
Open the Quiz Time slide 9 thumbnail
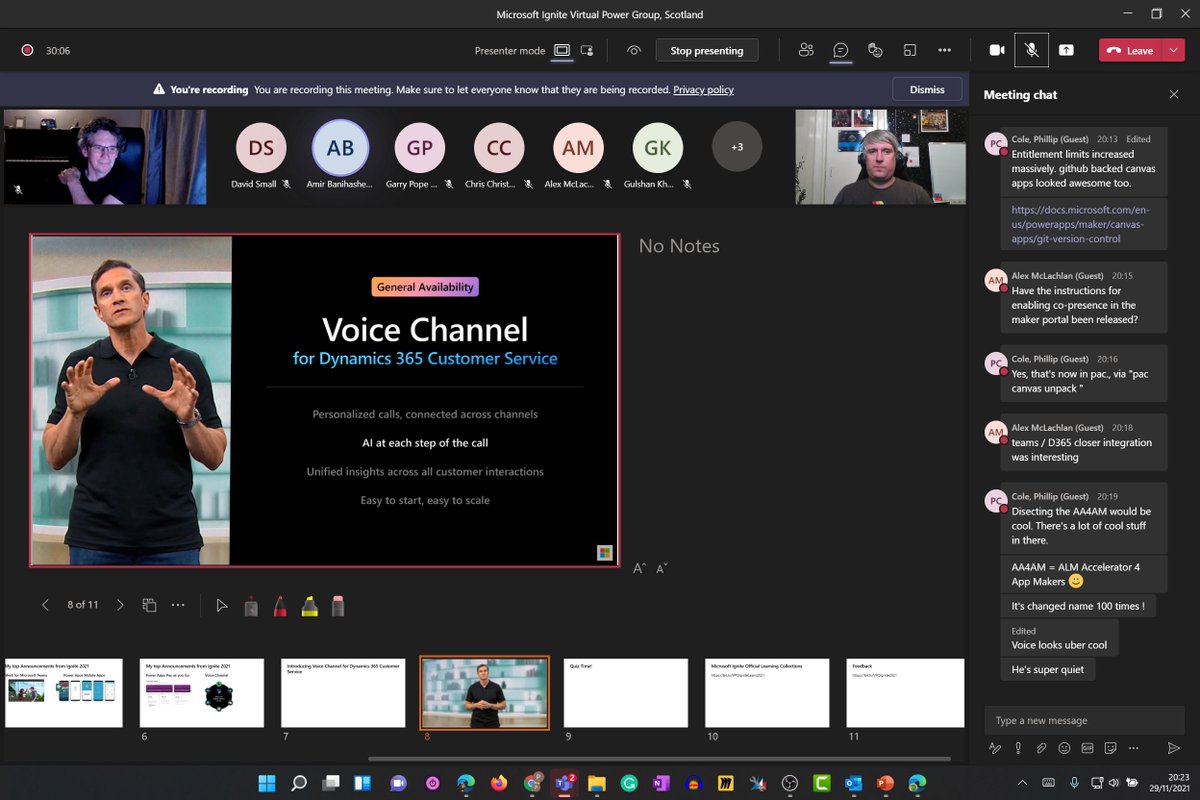click(626, 692)
